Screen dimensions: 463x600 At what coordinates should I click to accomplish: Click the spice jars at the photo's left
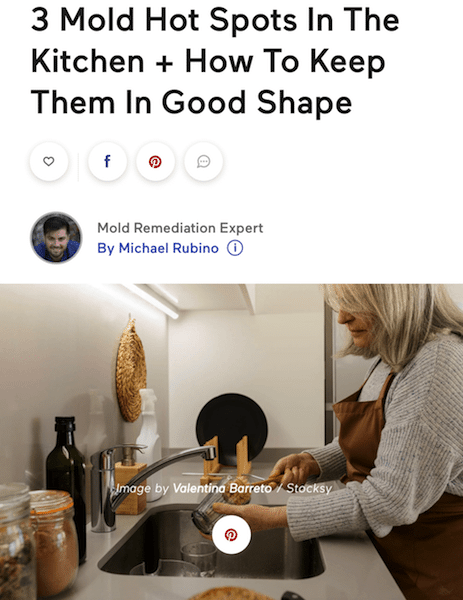[38, 541]
